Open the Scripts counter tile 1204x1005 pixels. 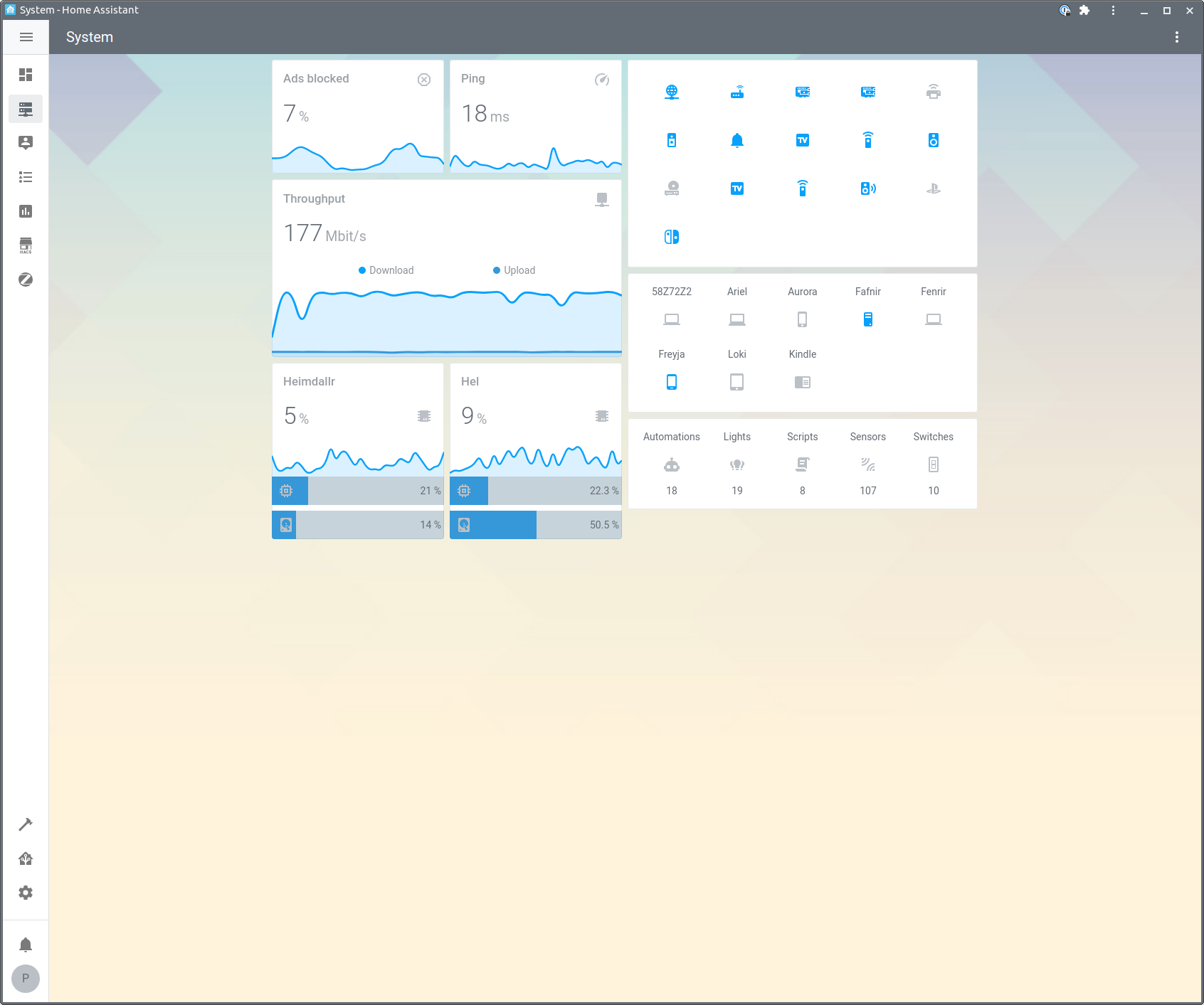click(x=803, y=464)
